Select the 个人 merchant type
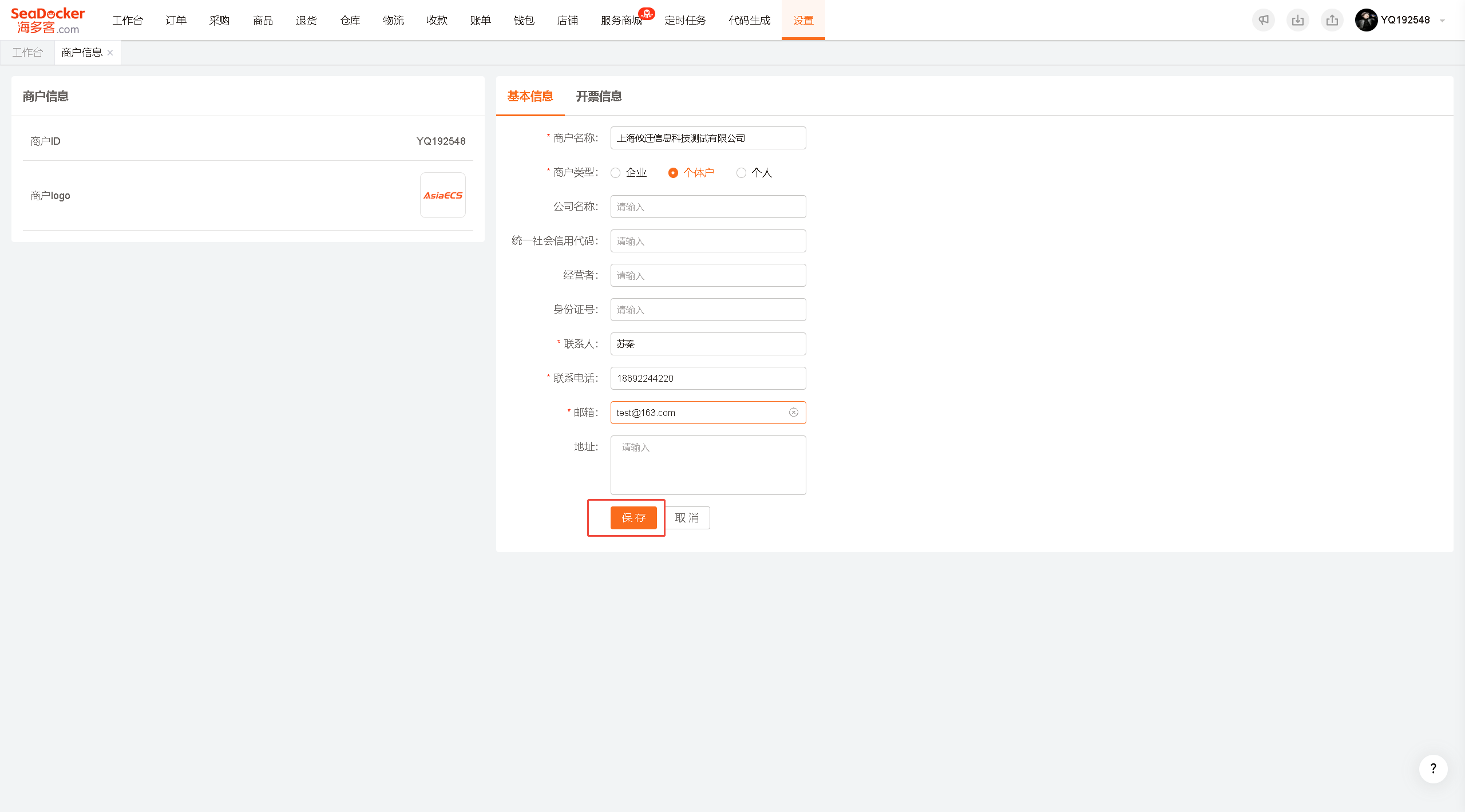1465x812 pixels. [754, 172]
